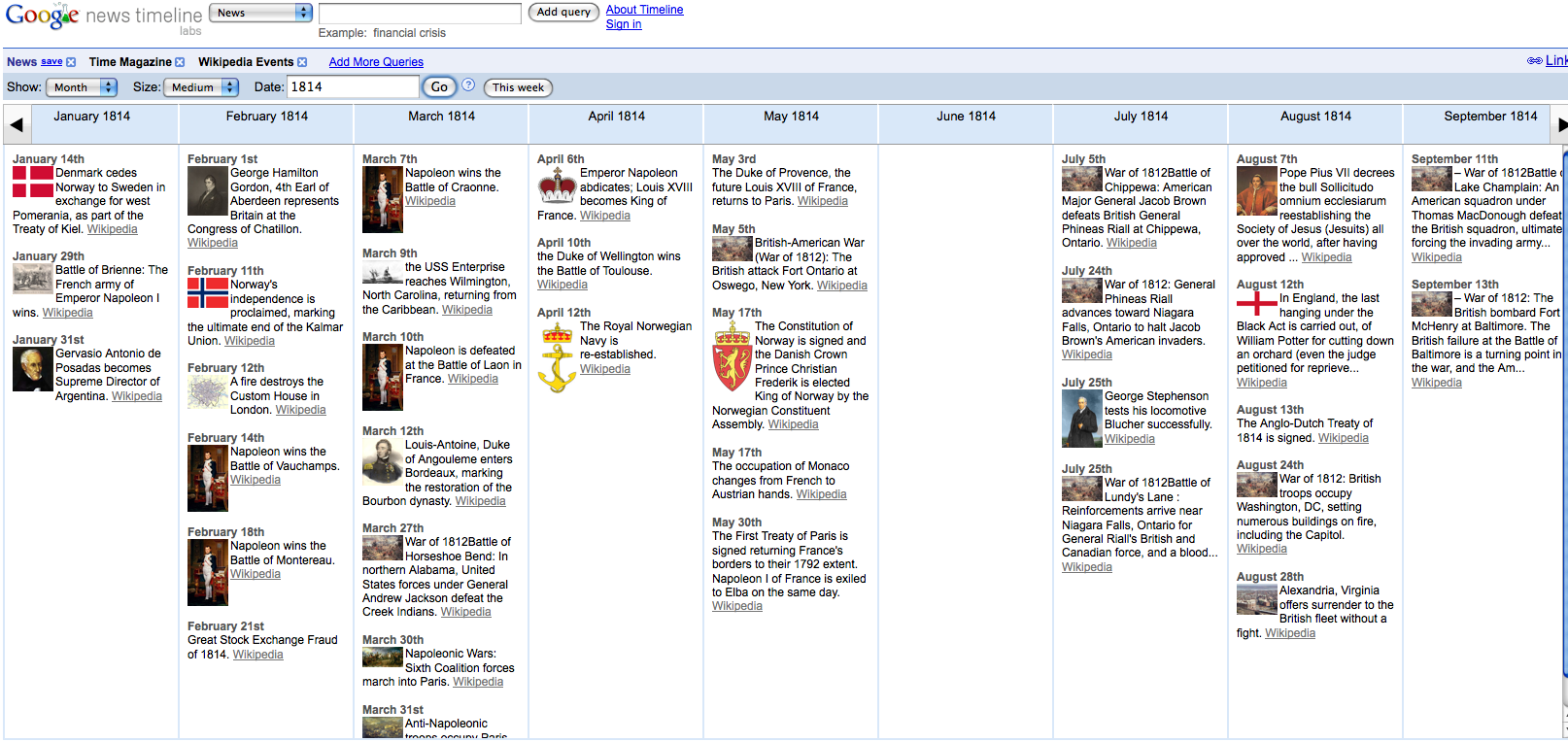The image size is (1568, 742).
Task: Click the Add query button
Action: coord(563,13)
